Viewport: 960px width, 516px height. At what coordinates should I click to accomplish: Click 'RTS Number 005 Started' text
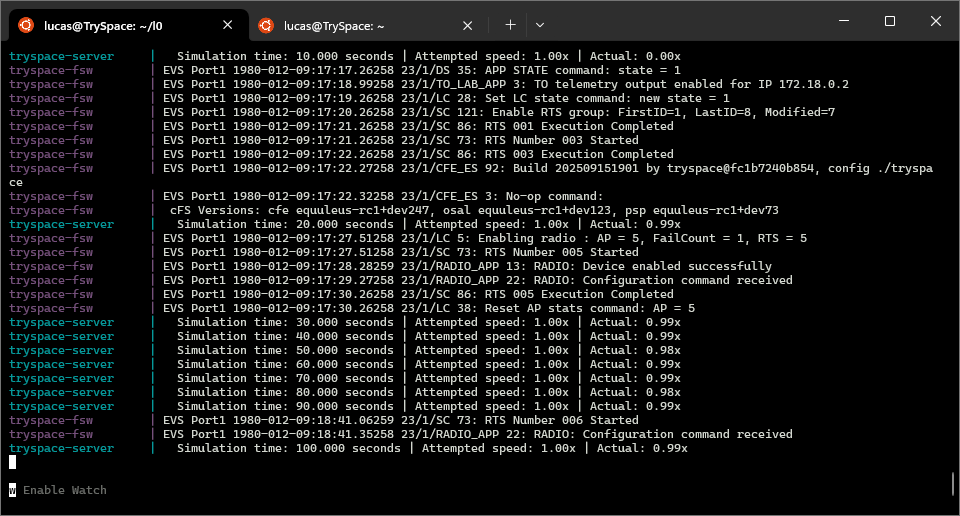coord(561,252)
